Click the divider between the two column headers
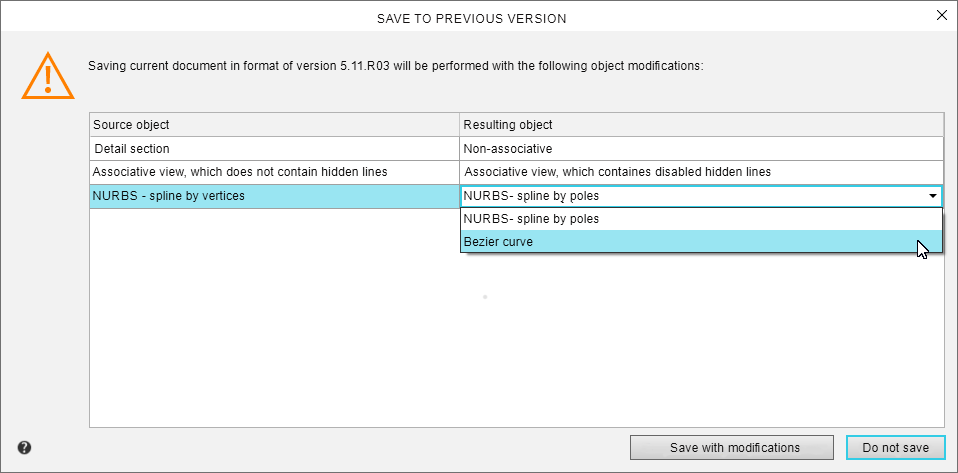Viewport: 958px width, 473px height. [459, 124]
